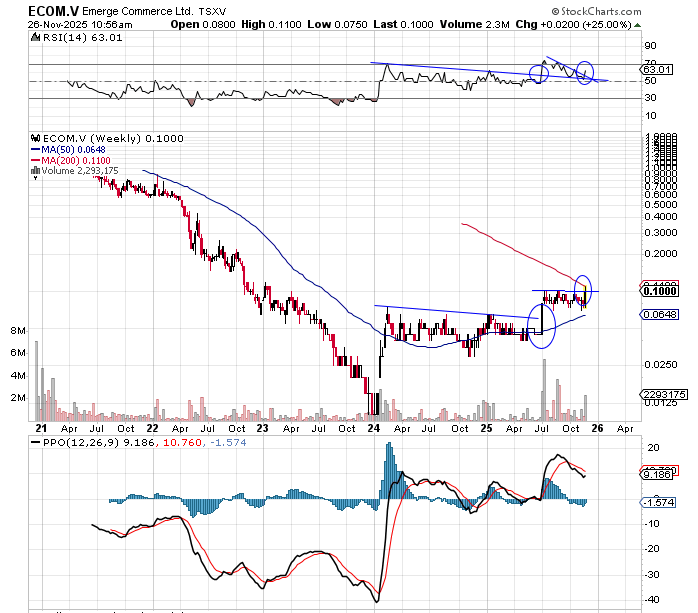Click the Chg +0.0200 (+25.00%) value

tap(574, 24)
